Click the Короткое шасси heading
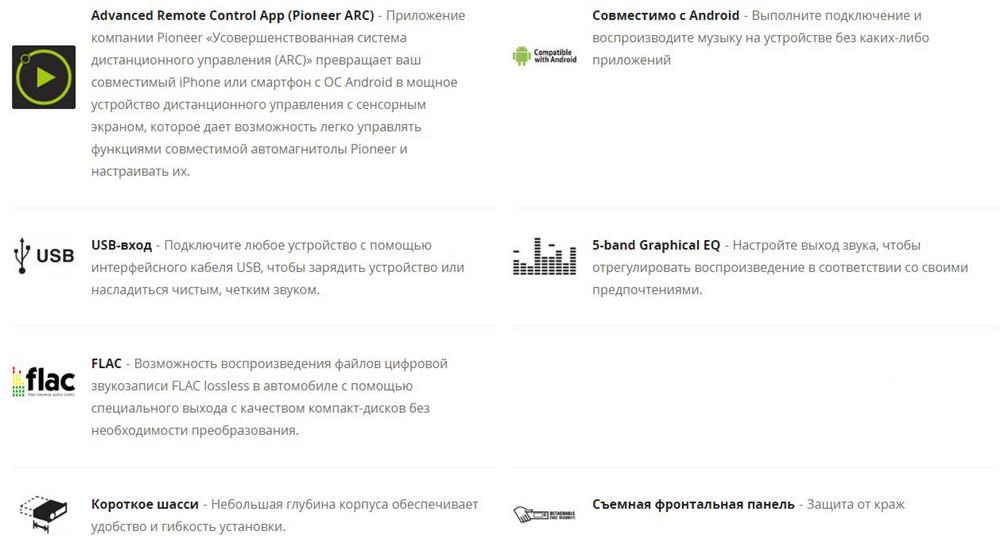1000x550 pixels. tap(145, 504)
